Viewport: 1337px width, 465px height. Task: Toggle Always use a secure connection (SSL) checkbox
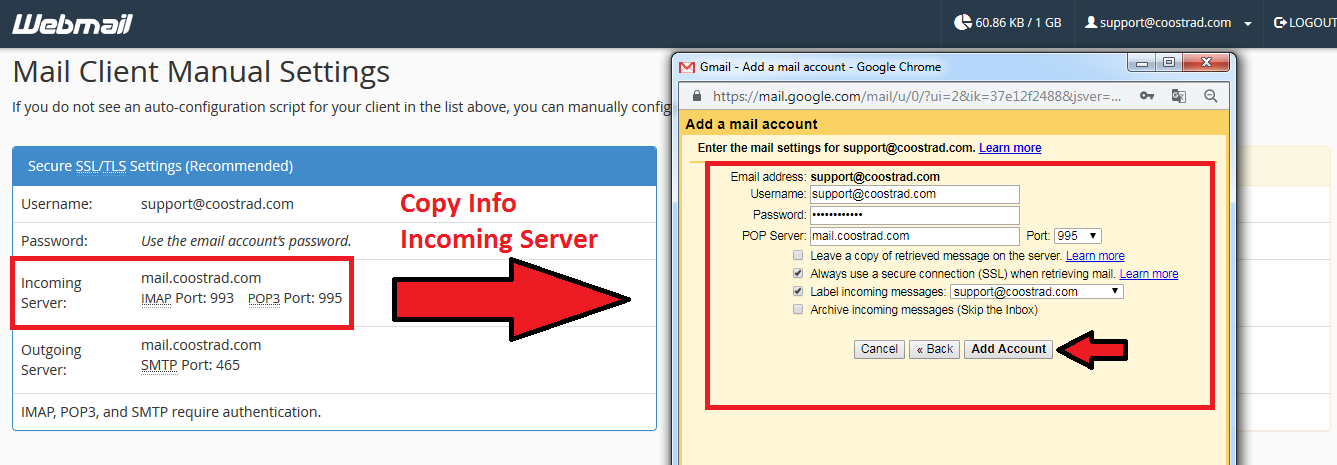pos(798,273)
